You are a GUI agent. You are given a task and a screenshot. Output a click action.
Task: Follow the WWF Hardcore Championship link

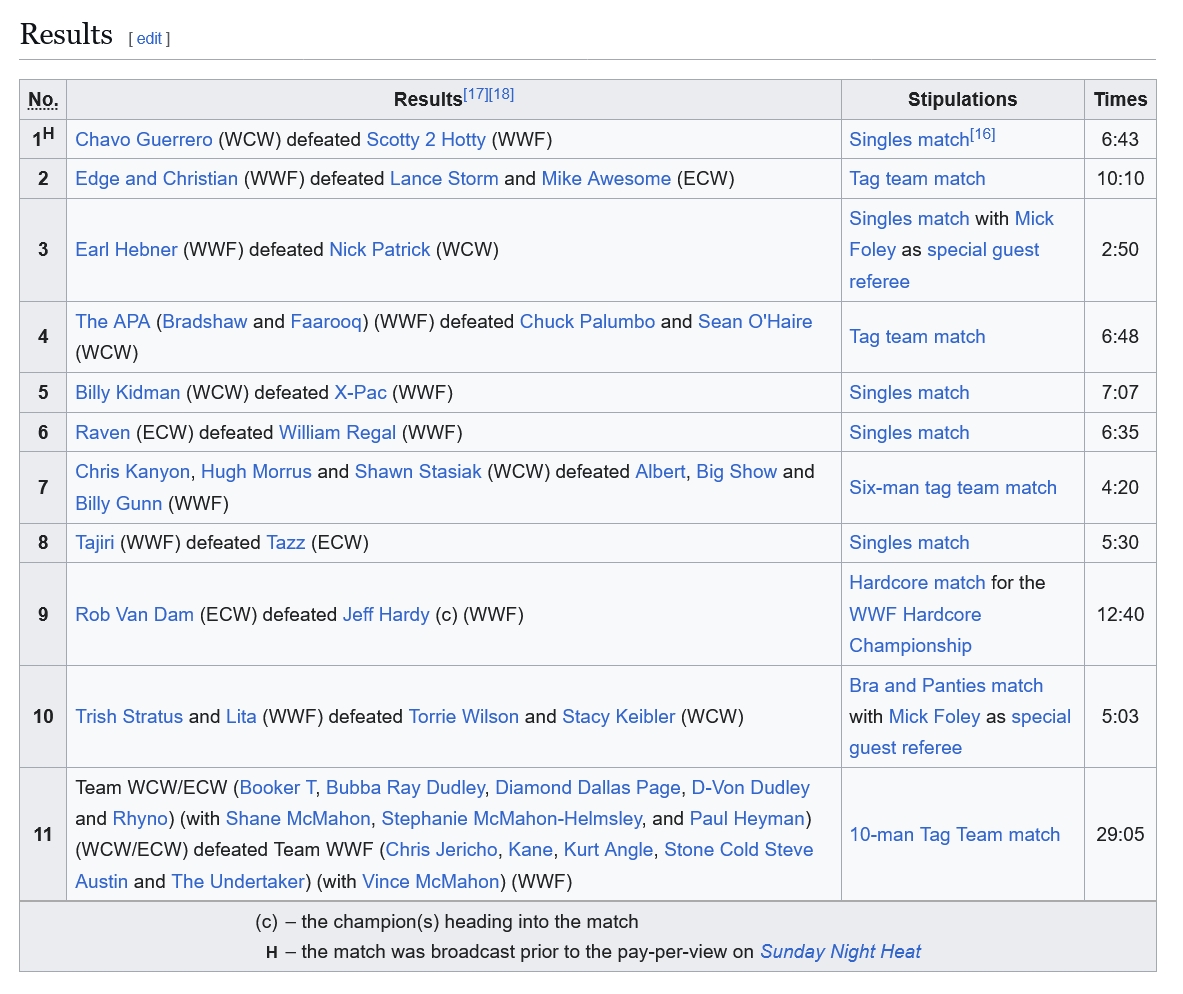[915, 629]
